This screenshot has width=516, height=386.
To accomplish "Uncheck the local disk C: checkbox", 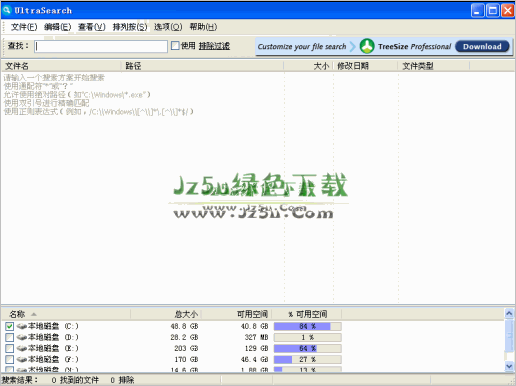I will tap(9, 326).
